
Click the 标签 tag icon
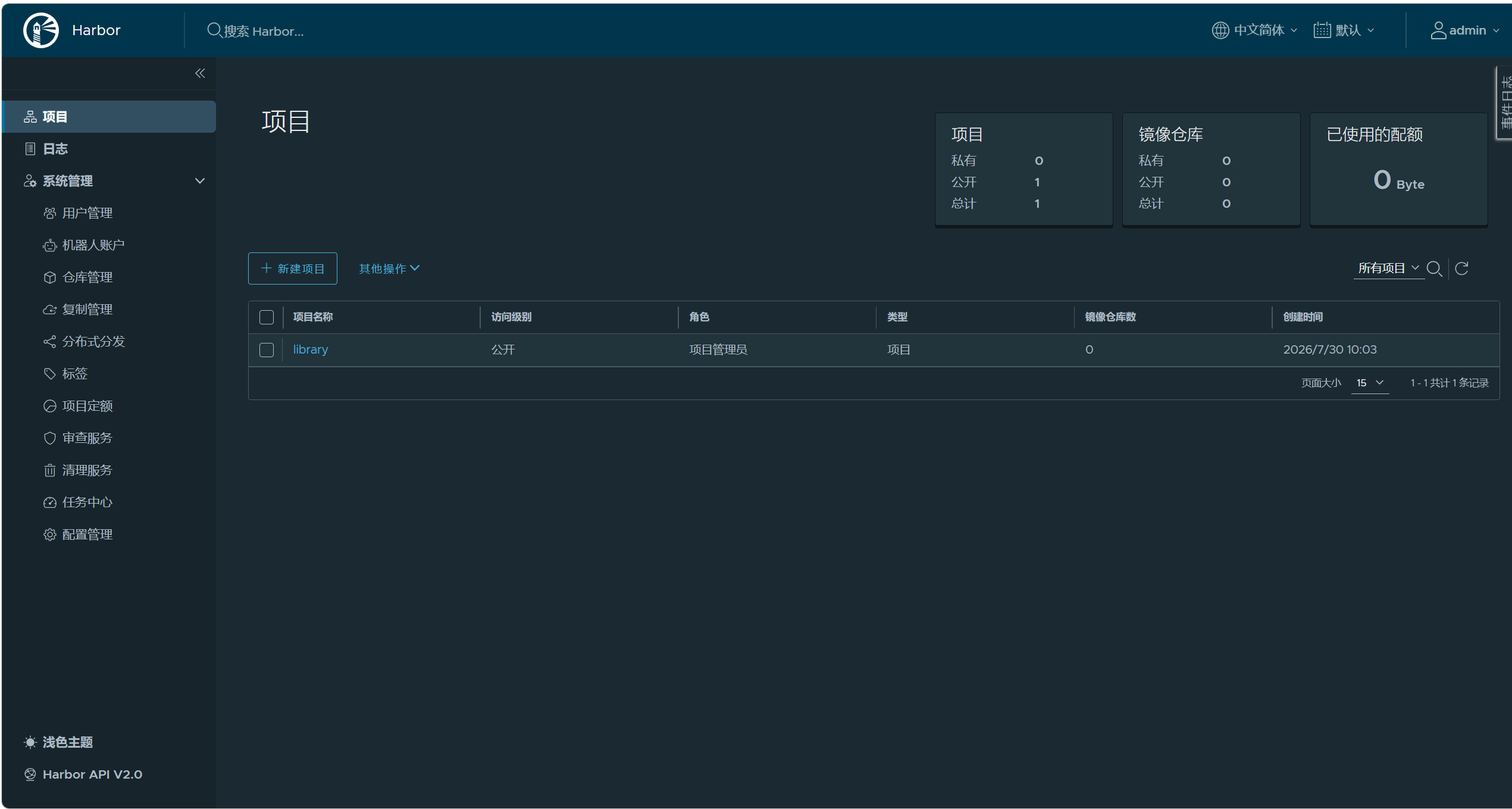[x=50, y=374]
